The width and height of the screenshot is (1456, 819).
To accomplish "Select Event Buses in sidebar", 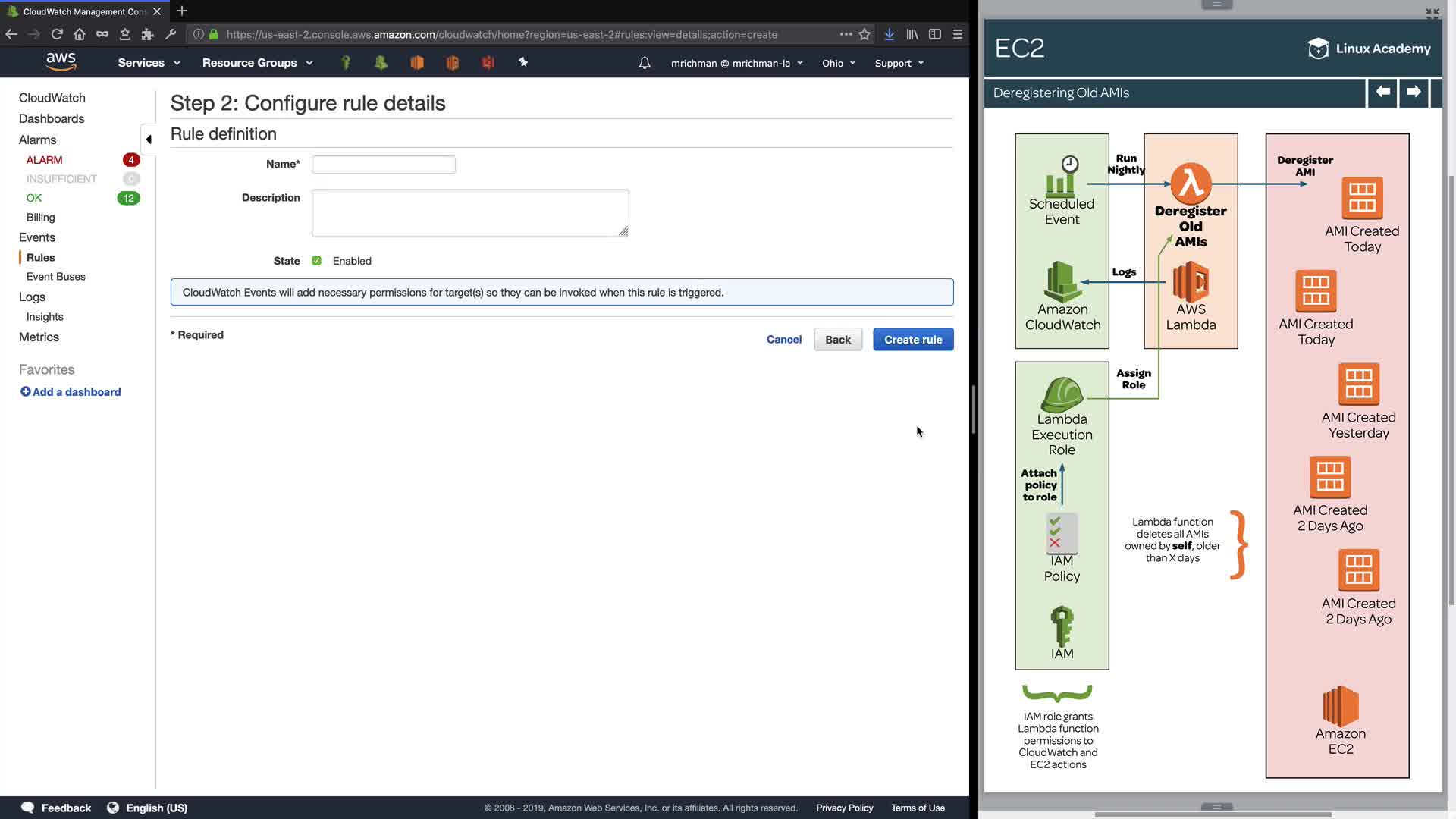I will (56, 277).
